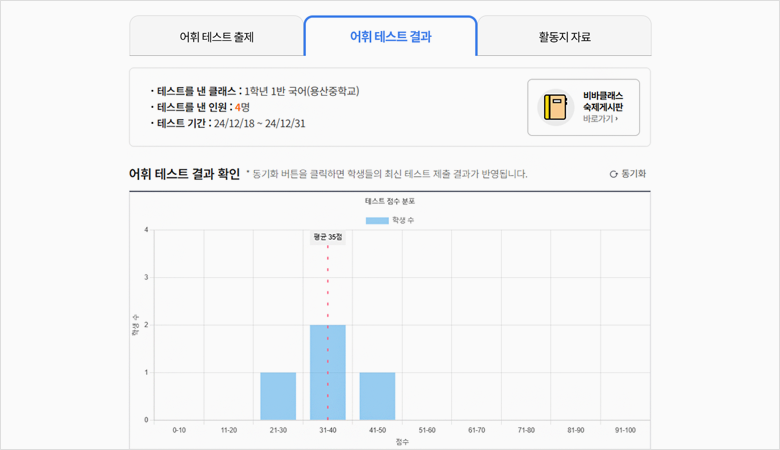Open the 활동지 자료 tab
The height and width of the screenshot is (450, 780).
coord(564,36)
